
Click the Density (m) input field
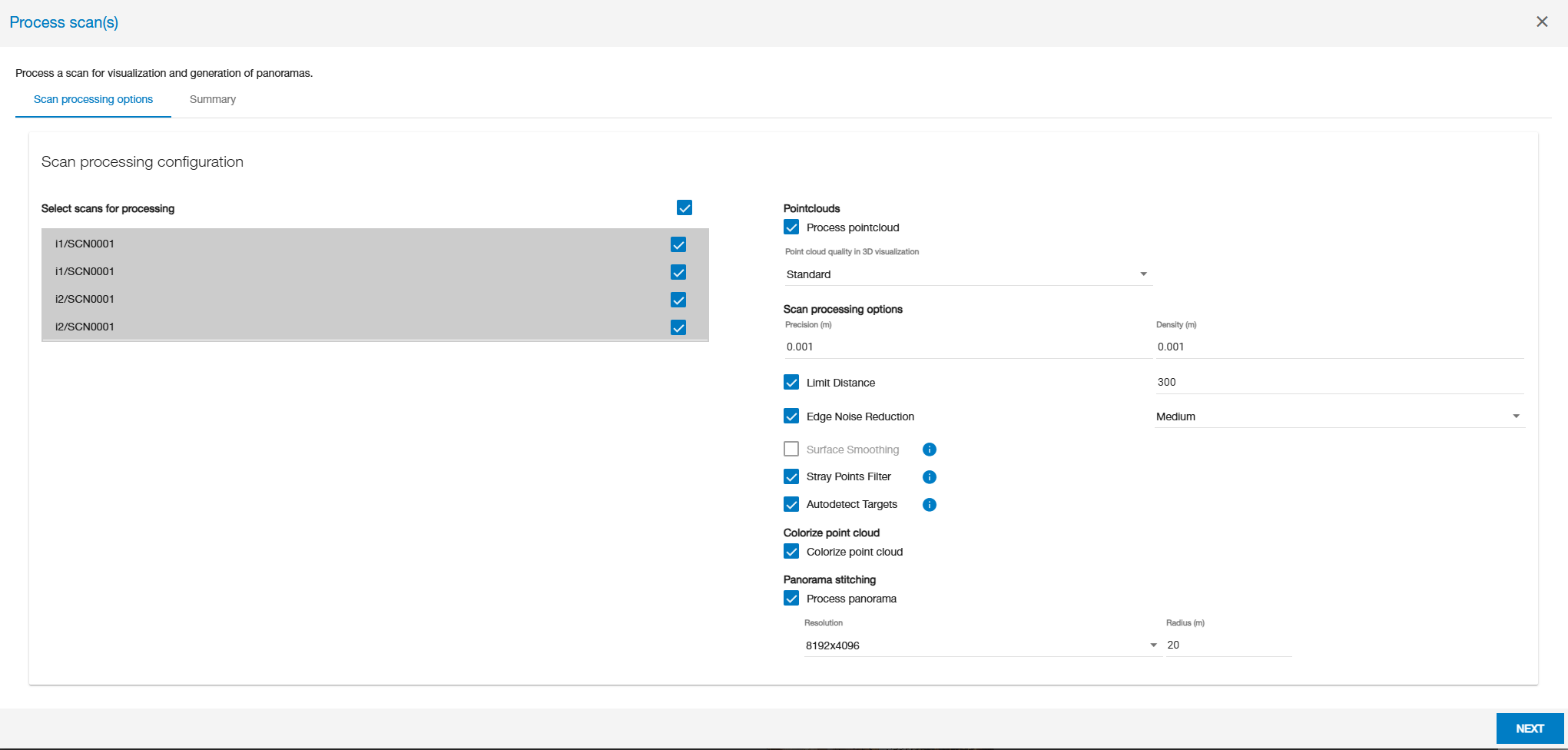point(1338,347)
